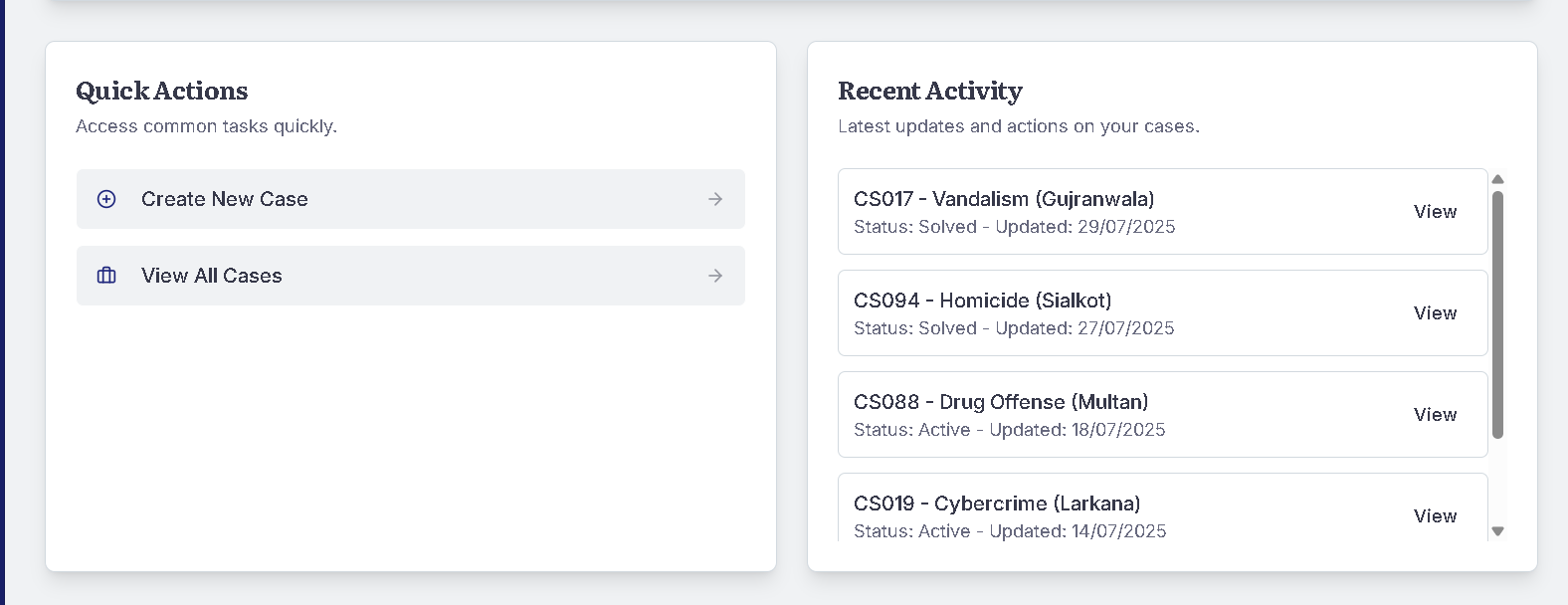
Task: Select the CS088 - Drug Offense (Multan) title
Action: tap(1001, 402)
